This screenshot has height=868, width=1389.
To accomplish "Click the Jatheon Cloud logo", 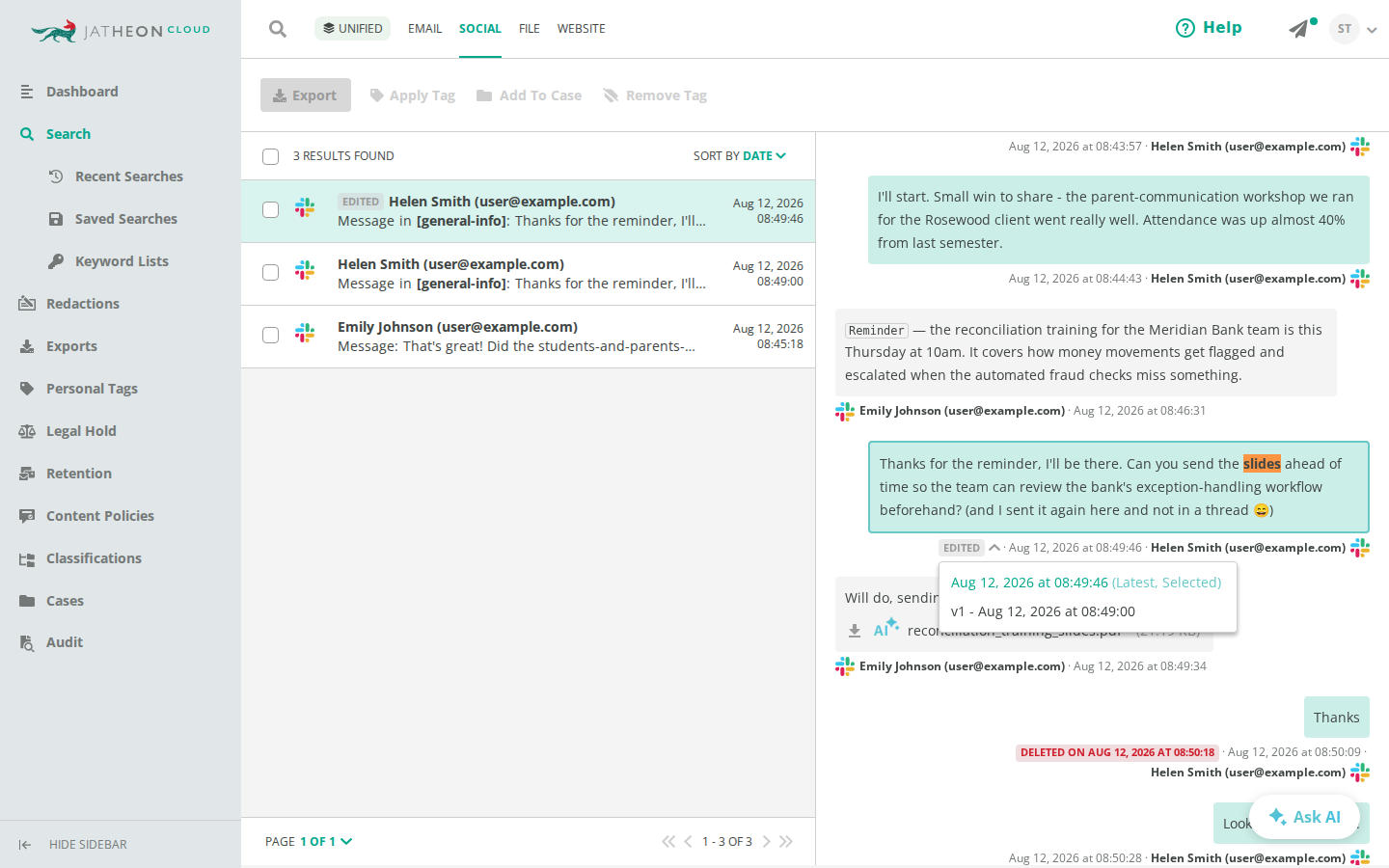I will point(121,31).
